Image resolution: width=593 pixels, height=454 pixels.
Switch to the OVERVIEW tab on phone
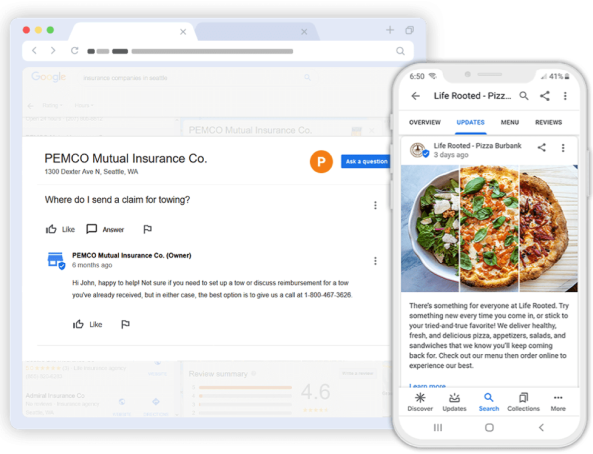click(425, 122)
